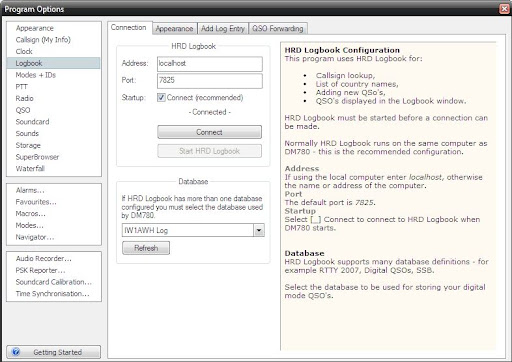Image resolution: width=512 pixels, height=362 pixels.
Task: Toggle the Connect (recommended) startup checkbox
Action: click(161, 97)
